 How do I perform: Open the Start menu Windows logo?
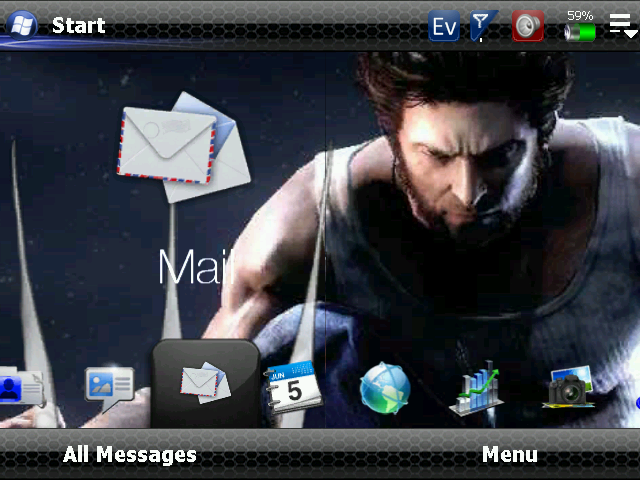[22, 25]
